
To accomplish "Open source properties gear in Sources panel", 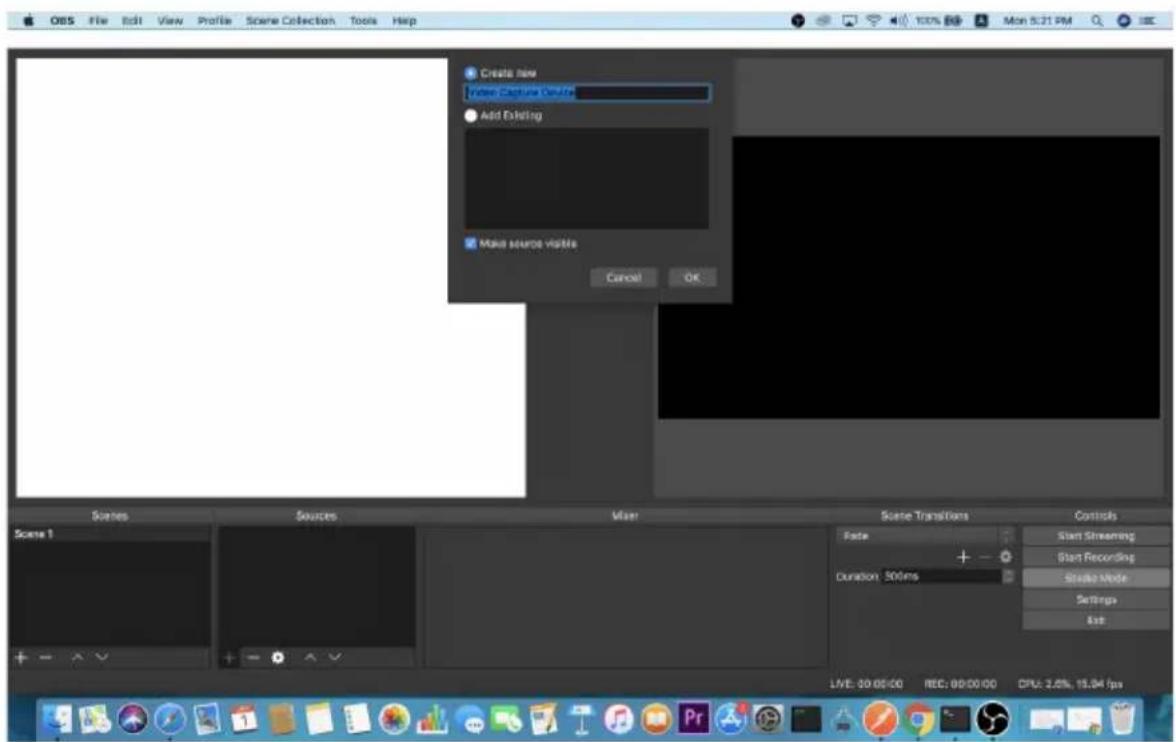I will (278, 658).
